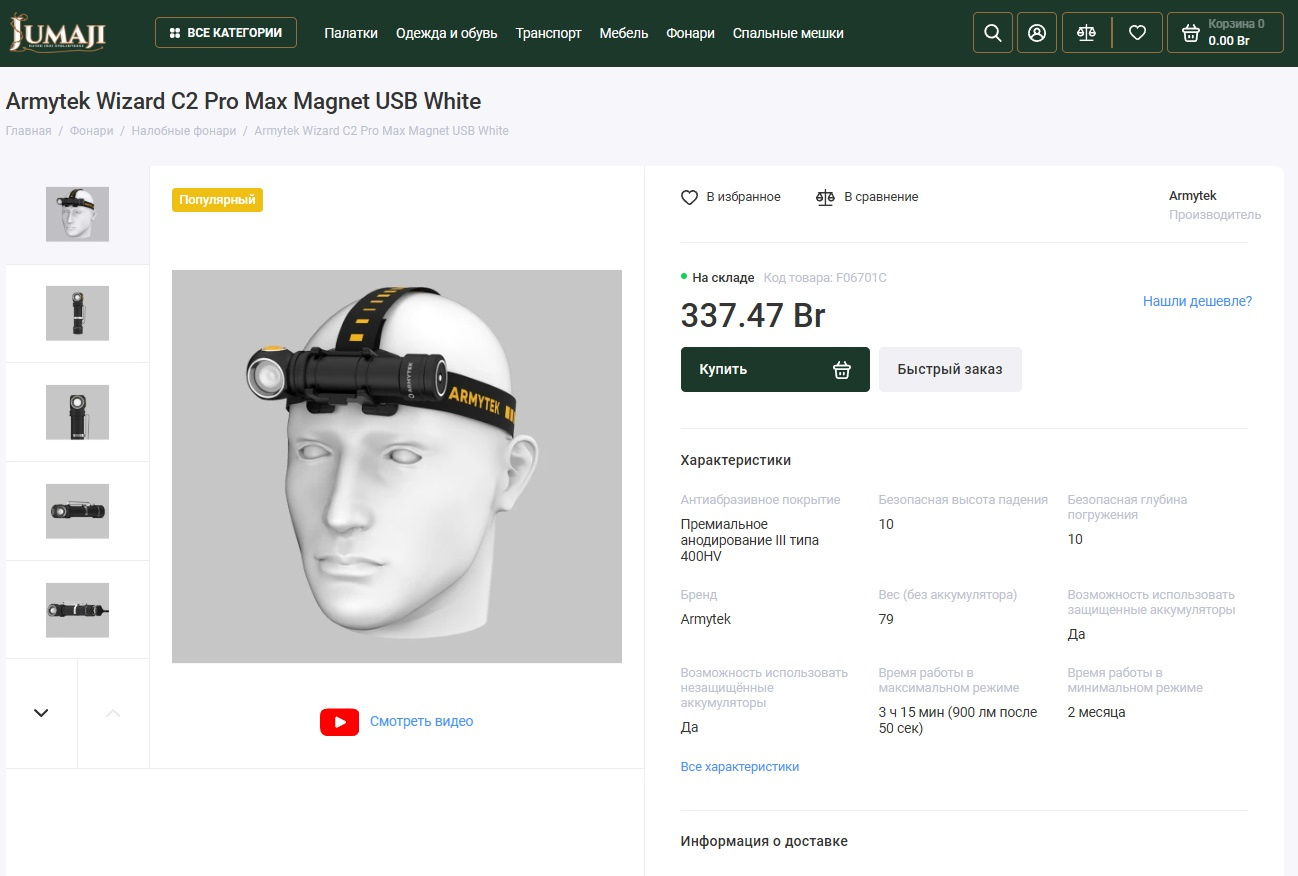
Task: Open the Все категории dropdown
Action: coord(226,33)
